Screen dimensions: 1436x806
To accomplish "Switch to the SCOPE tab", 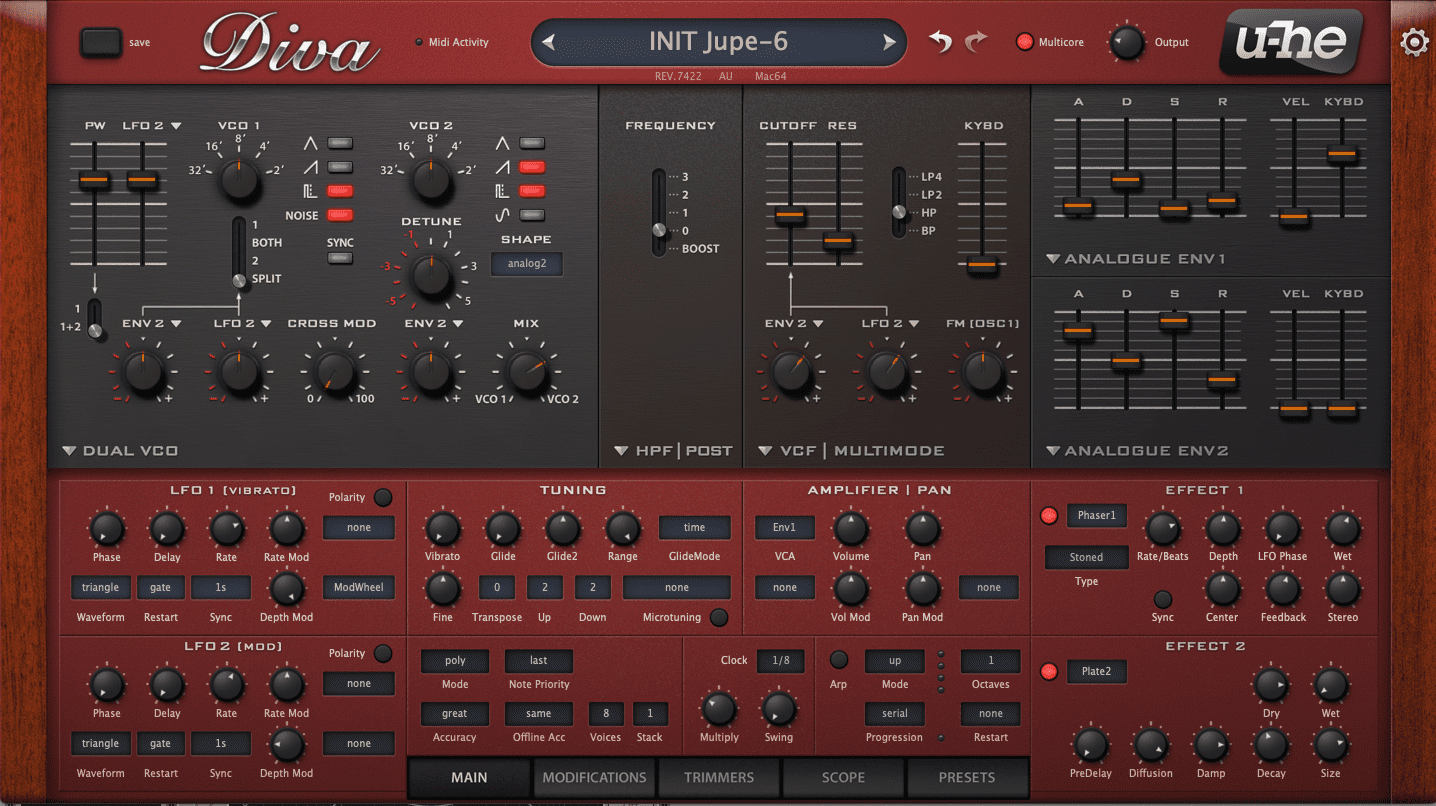I will pyautogui.click(x=843, y=777).
